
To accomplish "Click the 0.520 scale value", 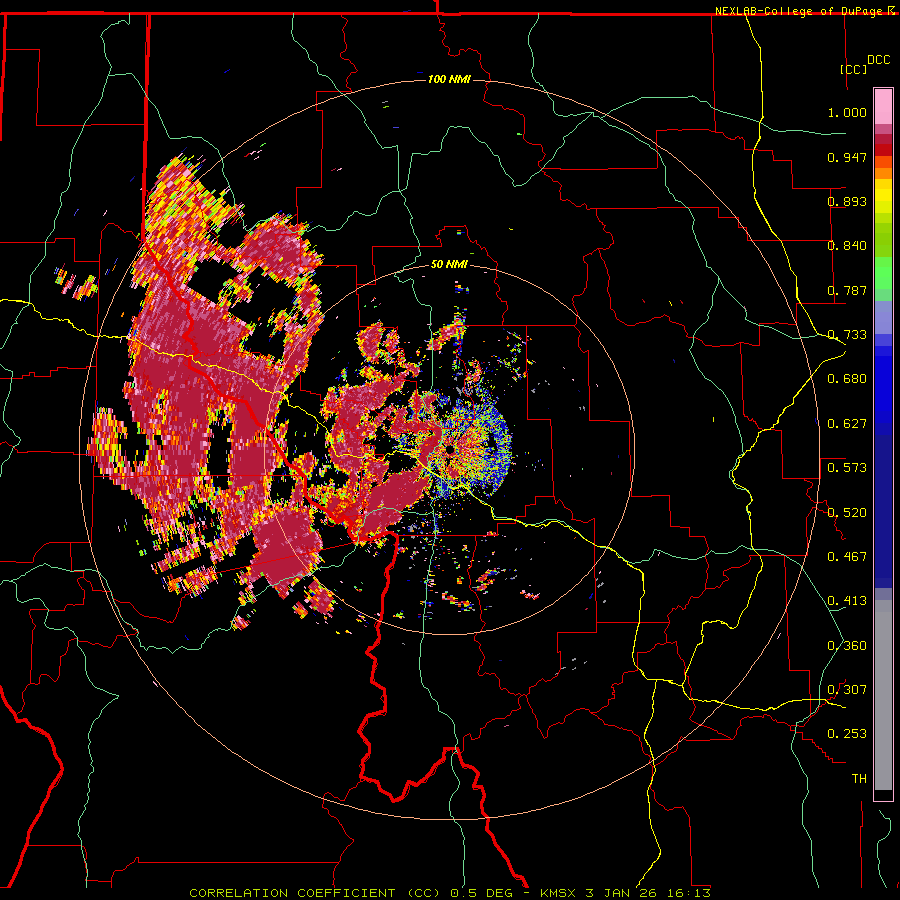I will pos(847,513).
